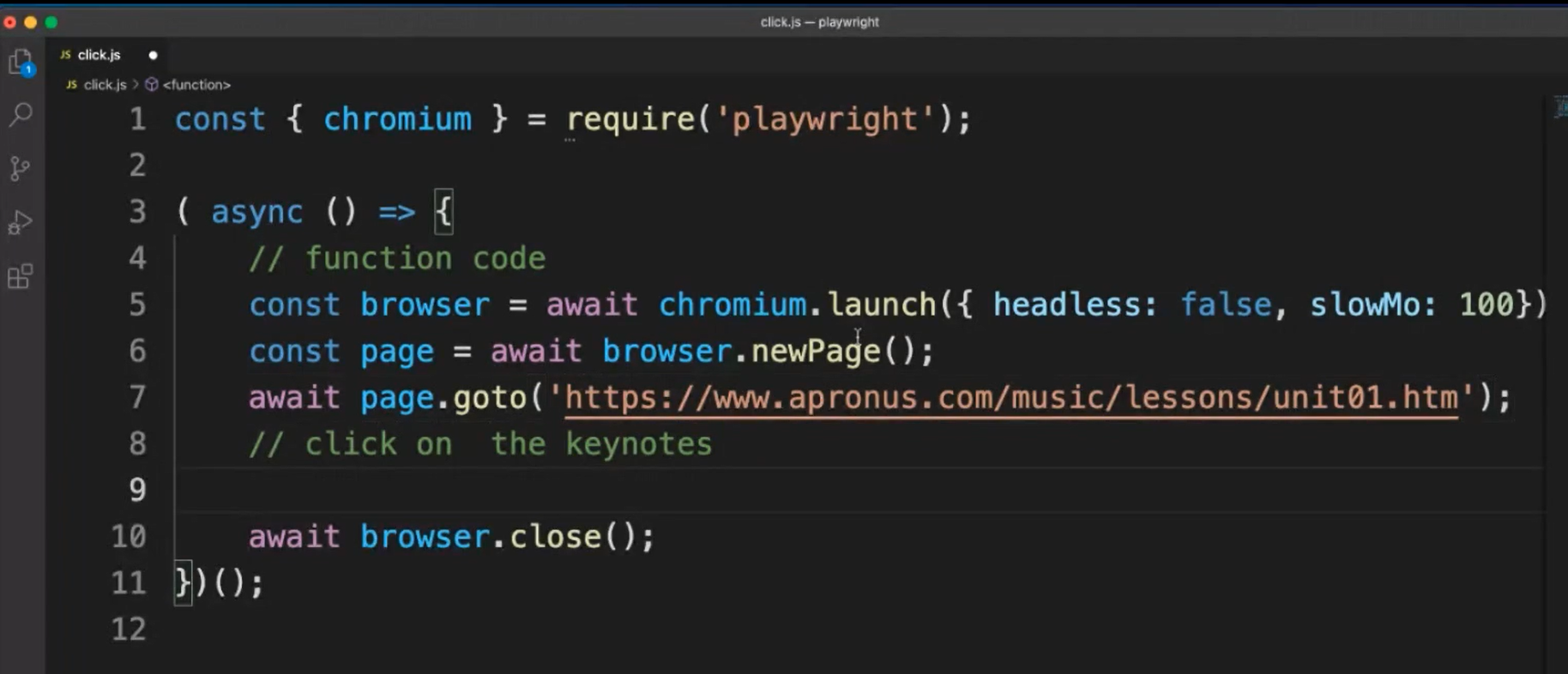Click line number 1 in the gutter
Screen dimensions: 1568x674
click(137, 119)
